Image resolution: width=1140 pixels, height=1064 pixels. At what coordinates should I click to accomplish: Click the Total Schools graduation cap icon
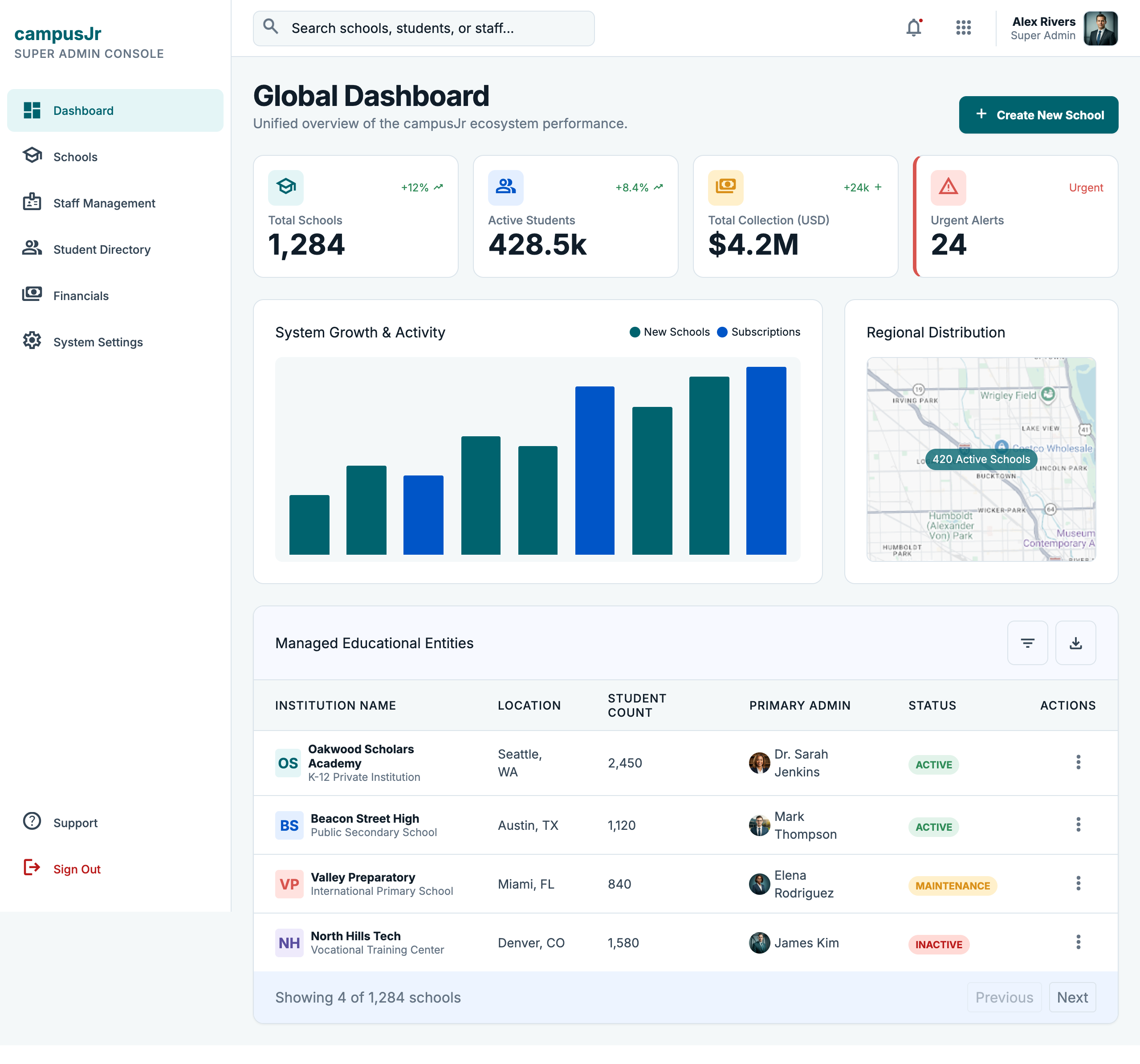tap(285, 187)
